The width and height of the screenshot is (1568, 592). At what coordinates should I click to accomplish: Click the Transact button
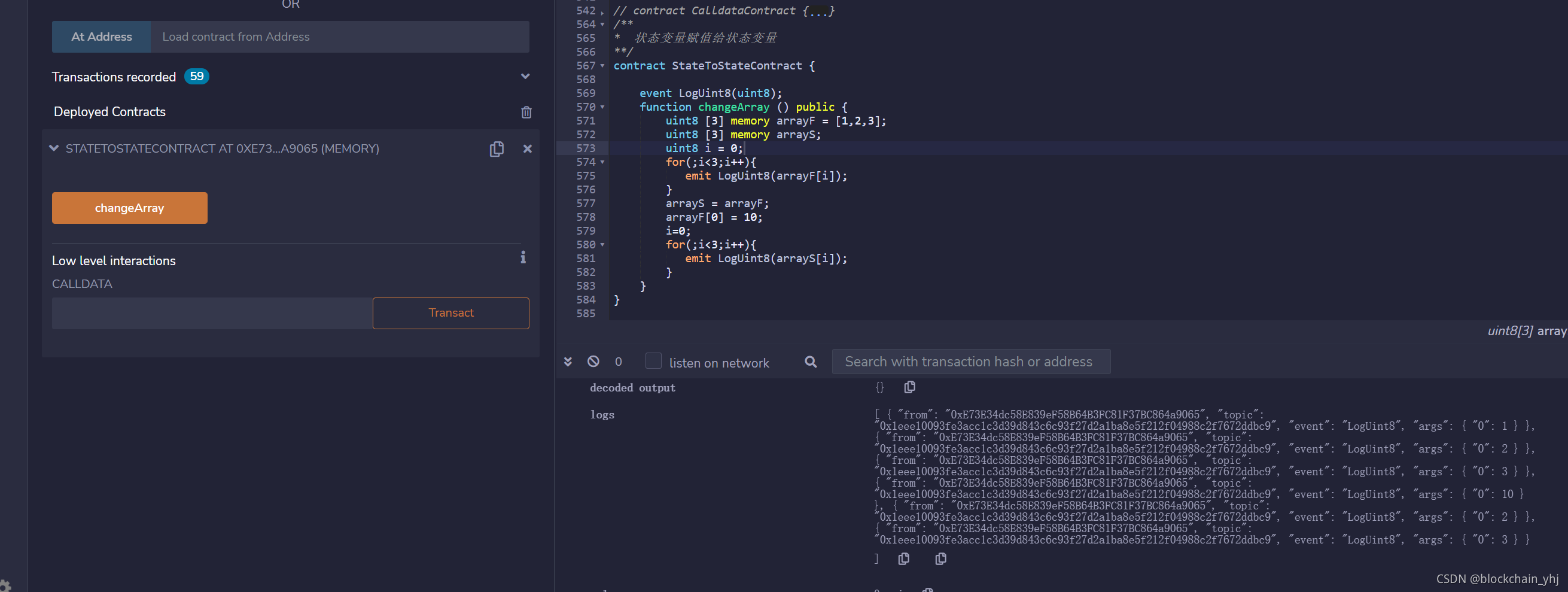(x=451, y=313)
